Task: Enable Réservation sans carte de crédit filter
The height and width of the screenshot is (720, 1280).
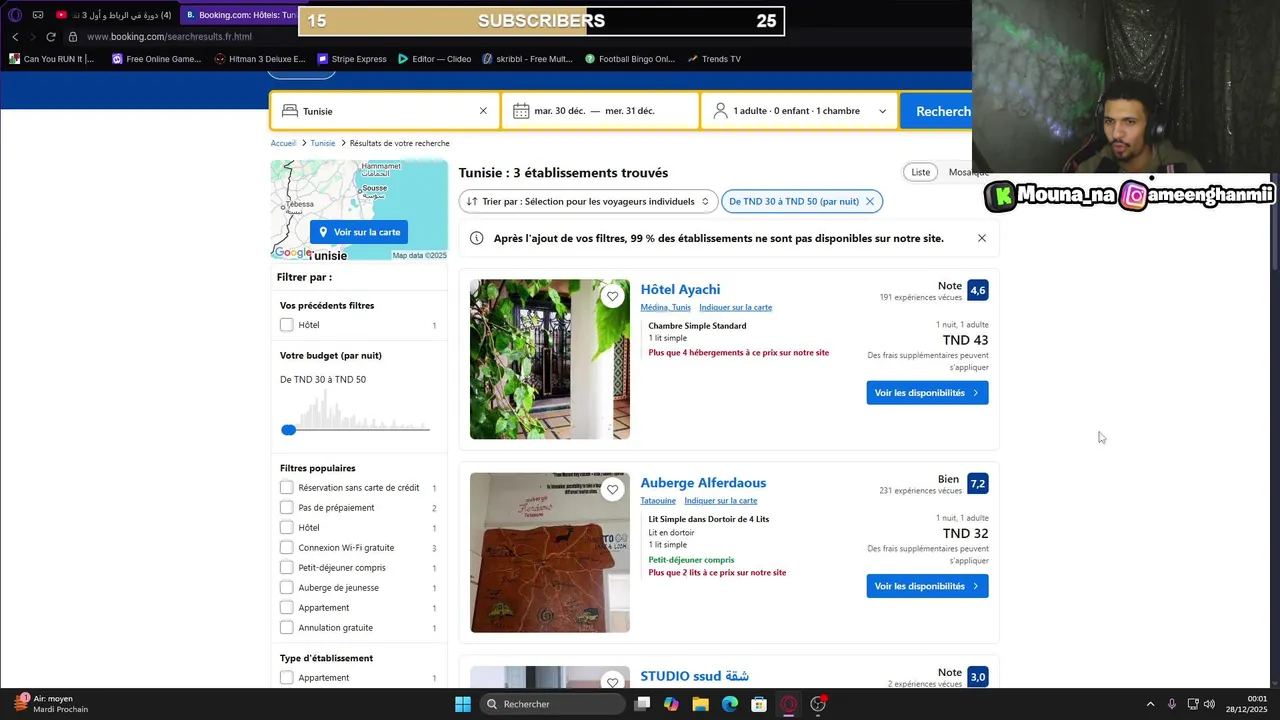Action: click(x=287, y=488)
